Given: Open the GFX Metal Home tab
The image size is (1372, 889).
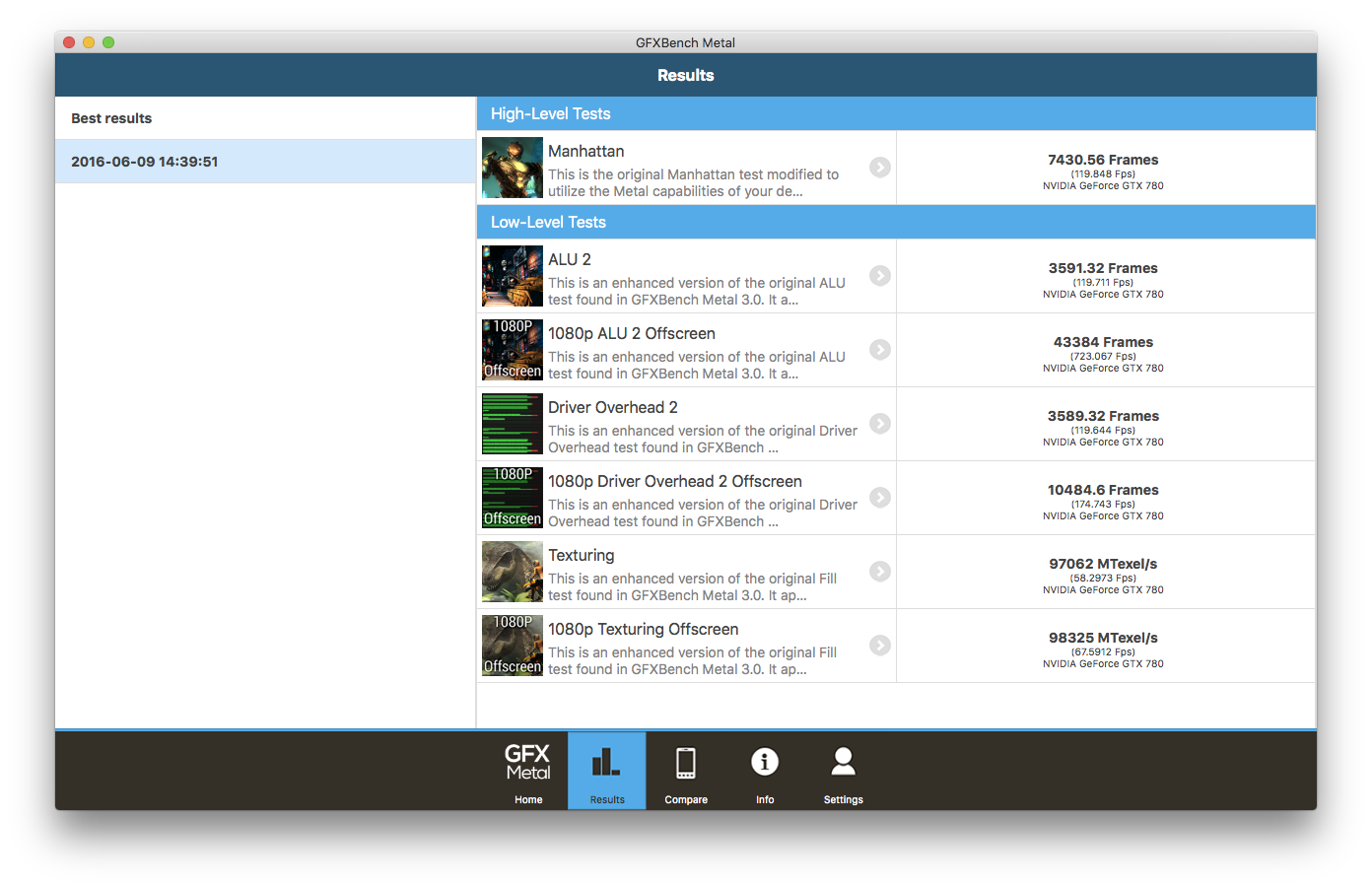Looking at the screenshot, I should [528, 771].
